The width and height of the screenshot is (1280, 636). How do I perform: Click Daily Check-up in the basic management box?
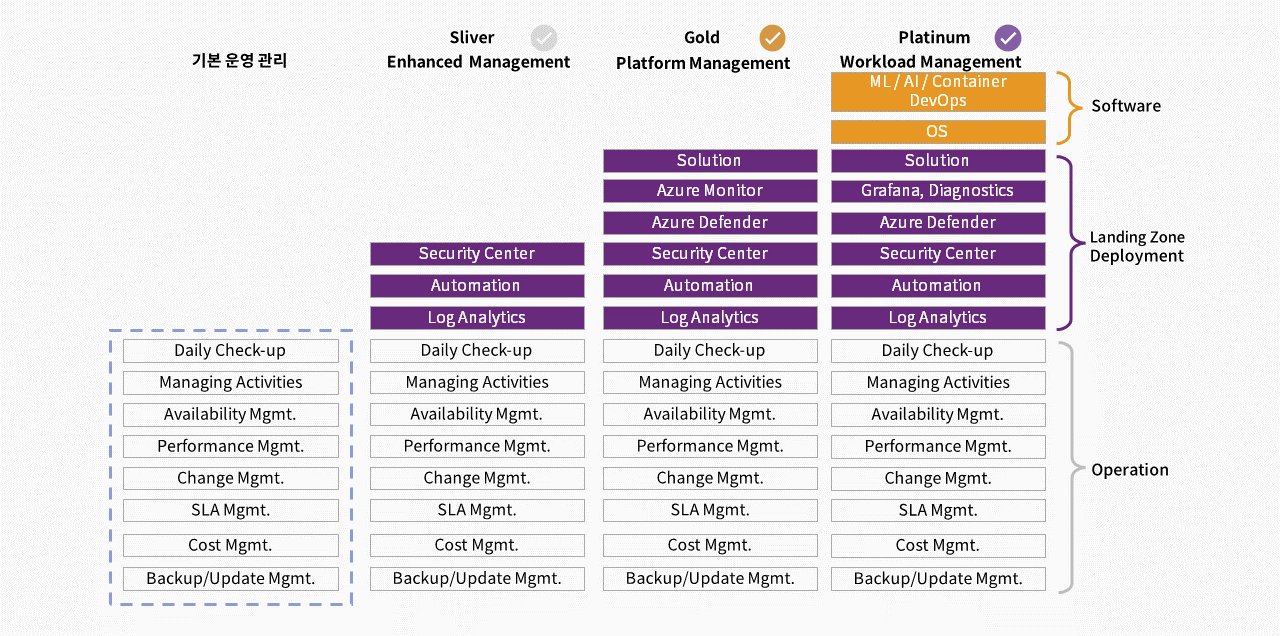231,351
